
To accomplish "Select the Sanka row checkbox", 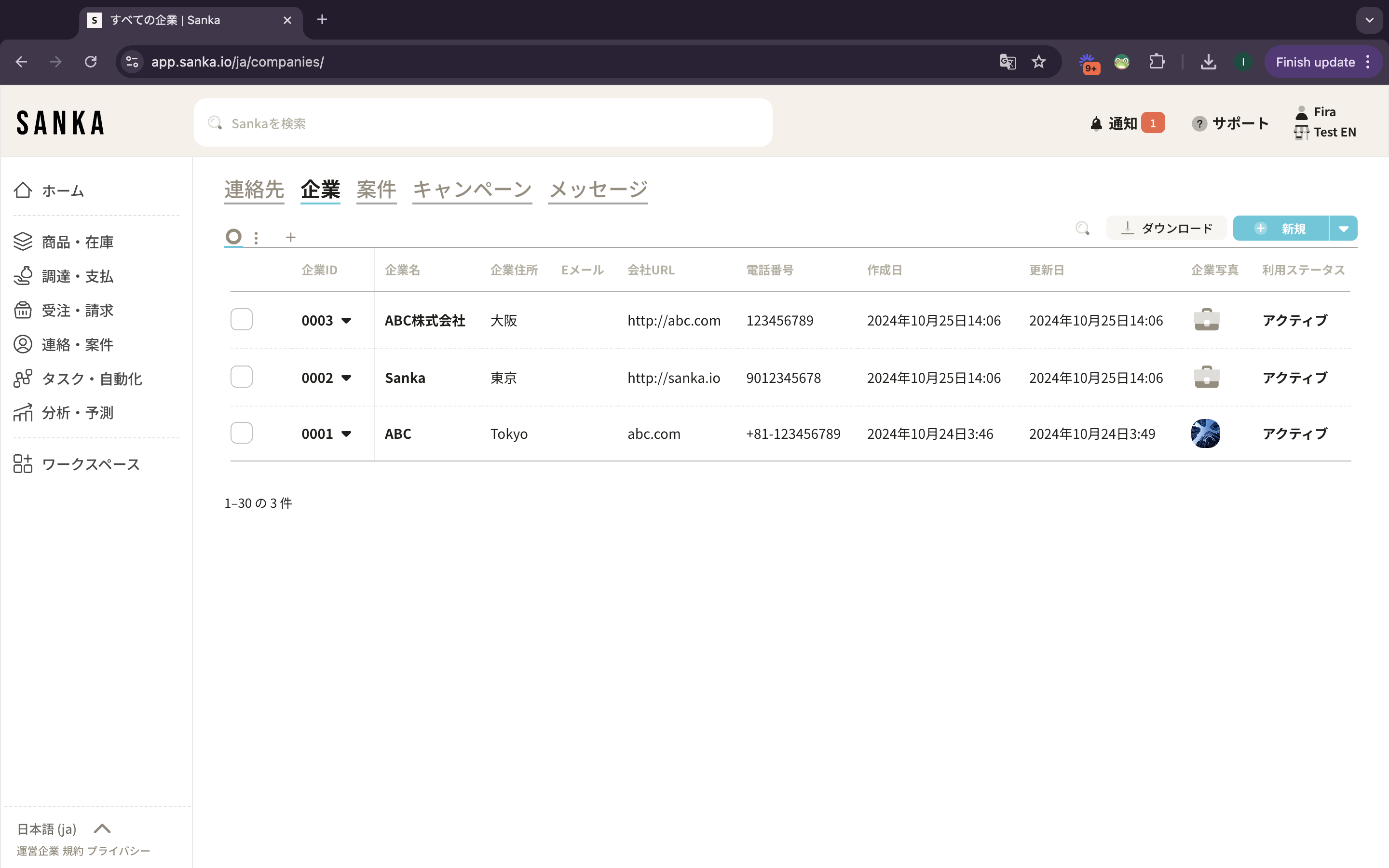I will point(242,377).
